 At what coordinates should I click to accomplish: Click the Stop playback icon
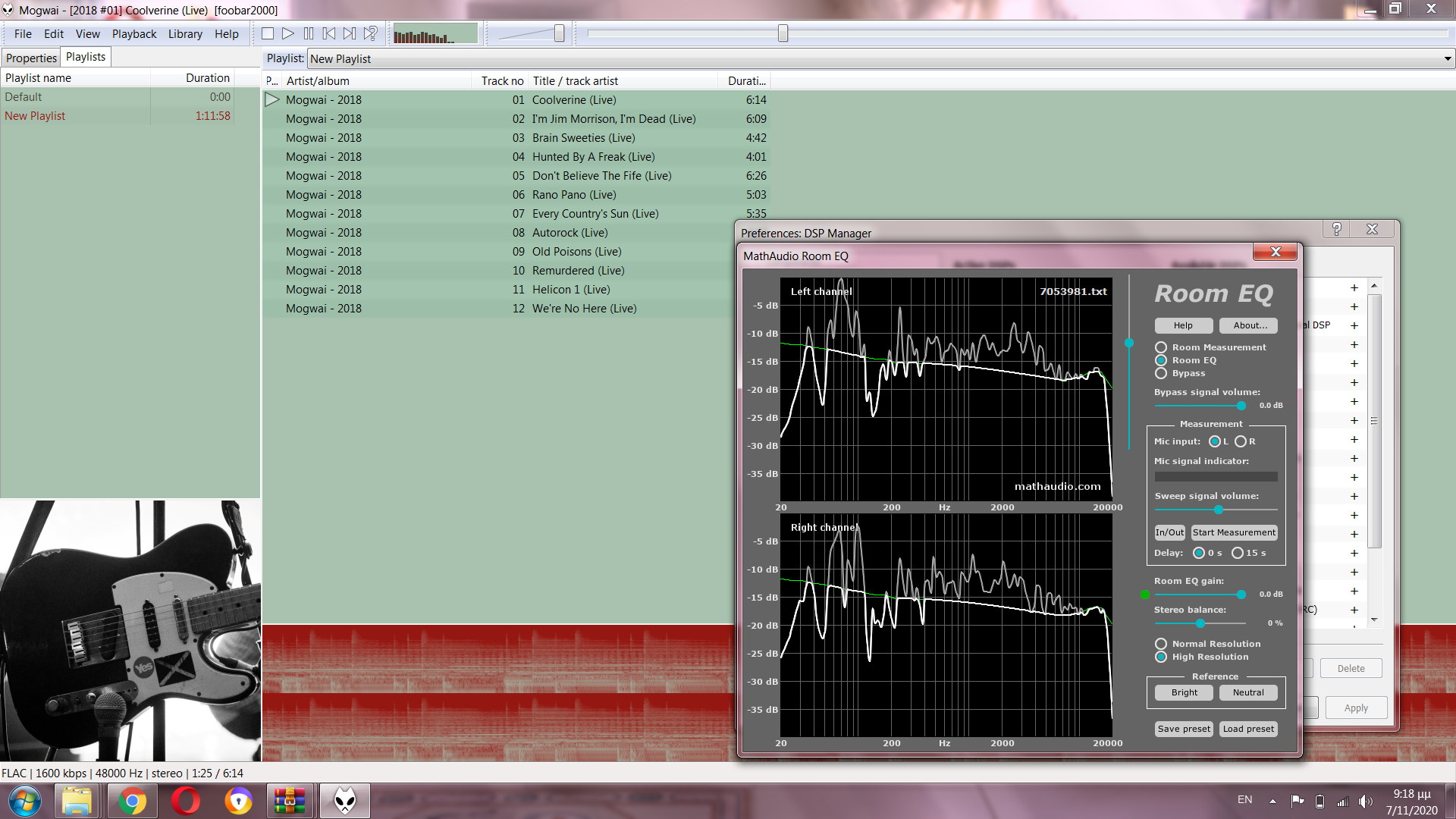click(268, 33)
